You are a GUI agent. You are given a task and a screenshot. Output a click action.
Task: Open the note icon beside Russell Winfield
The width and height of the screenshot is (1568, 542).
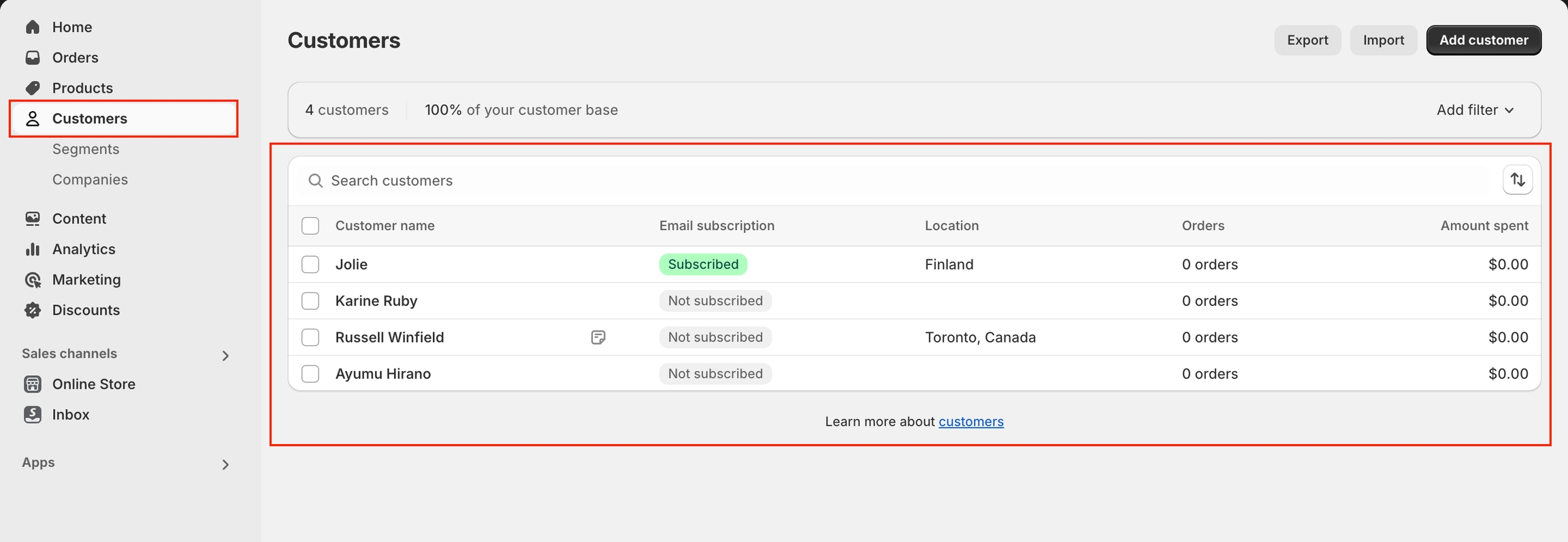[598, 338]
